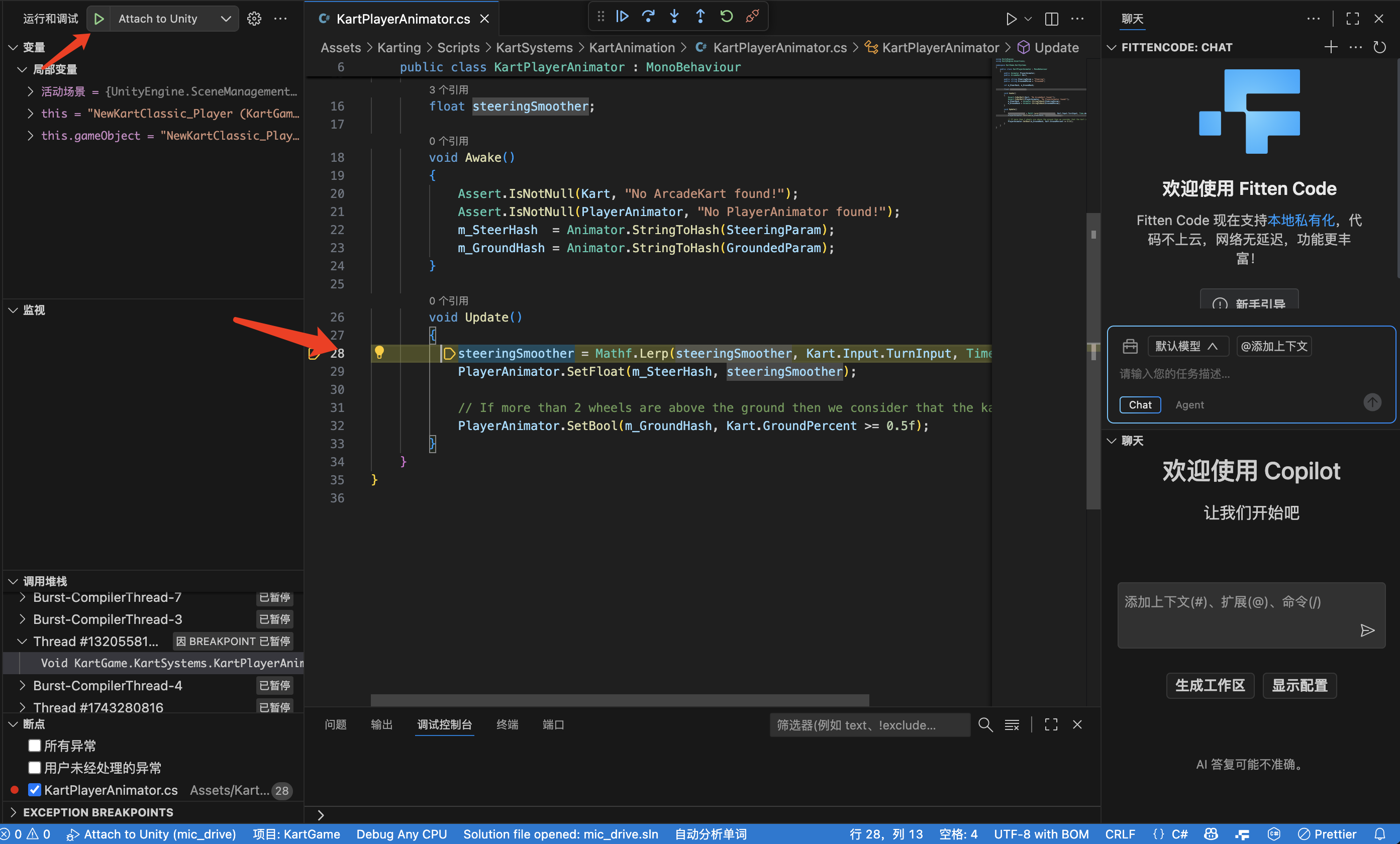1400x844 pixels.
Task: Switch to the 终端 tab in bottom panel
Action: coord(507,725)
